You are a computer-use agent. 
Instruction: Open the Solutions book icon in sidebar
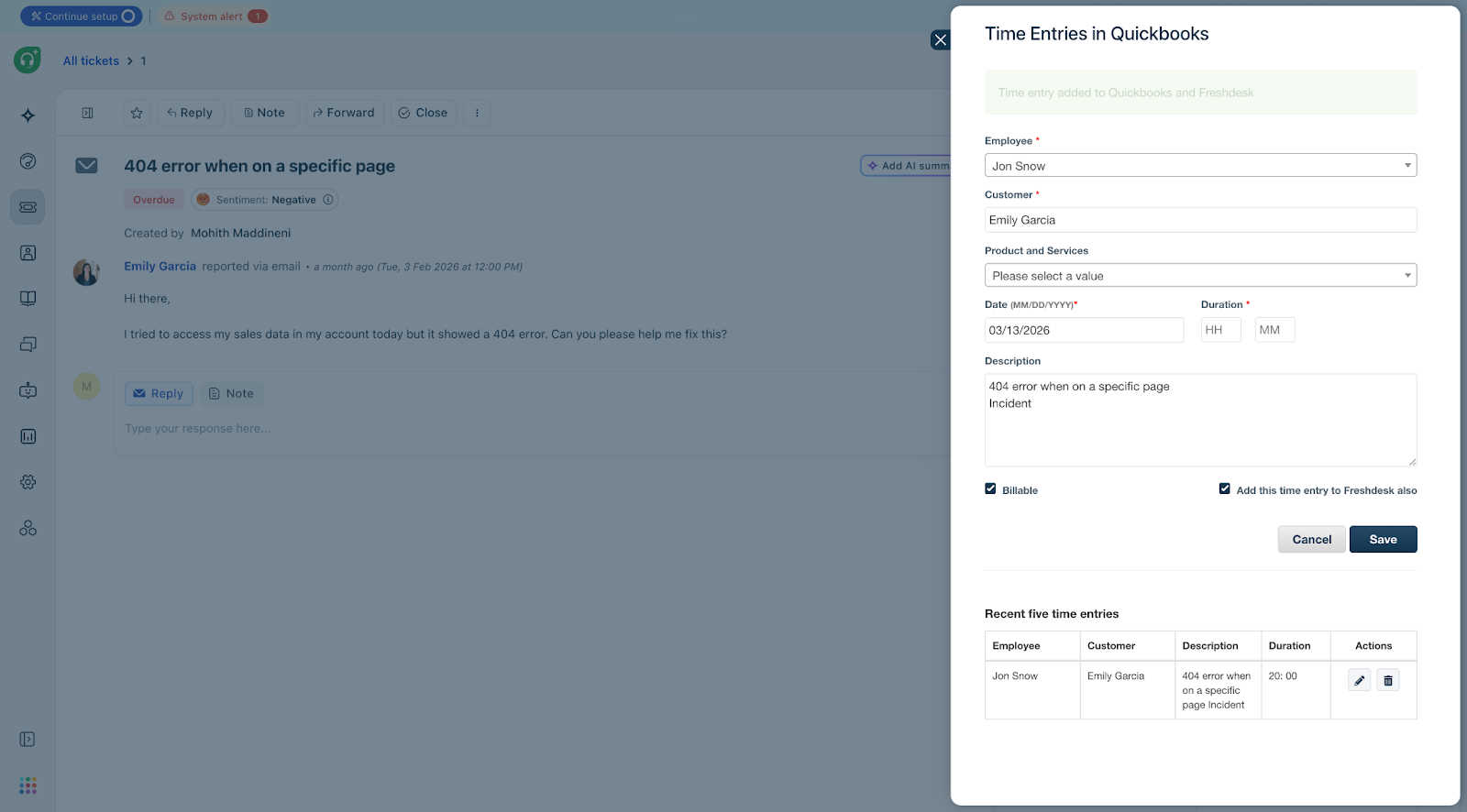click(28, 299)
